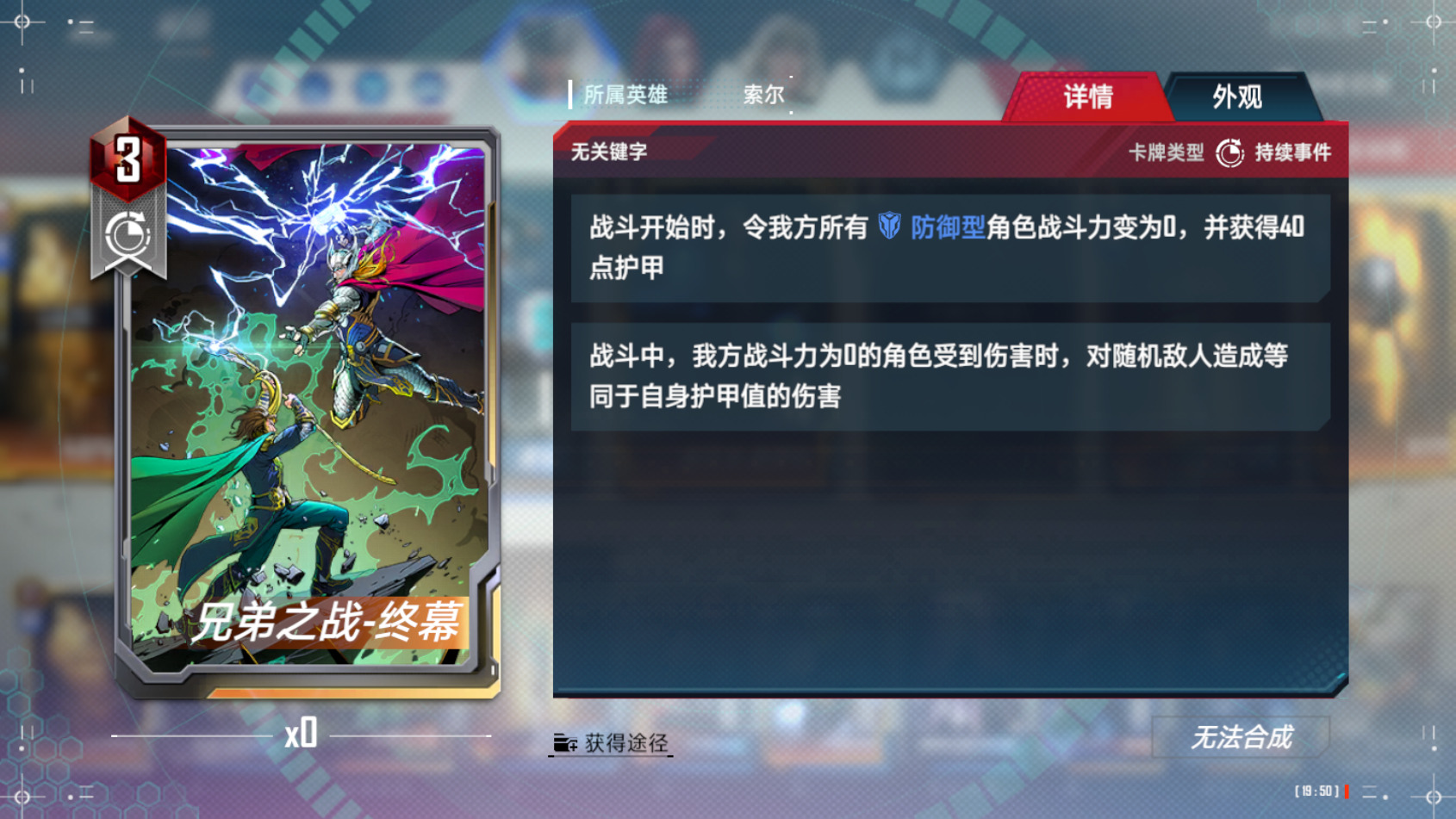
Task: Select the 详情 details tab
Action: [1088, 97]
